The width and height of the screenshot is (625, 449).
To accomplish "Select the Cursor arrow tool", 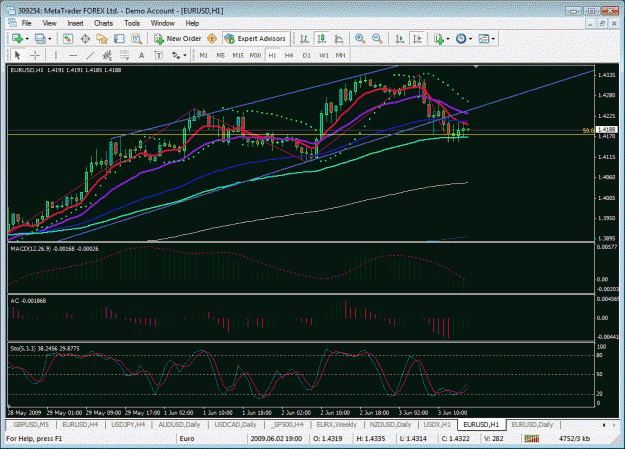I will 17,55.
